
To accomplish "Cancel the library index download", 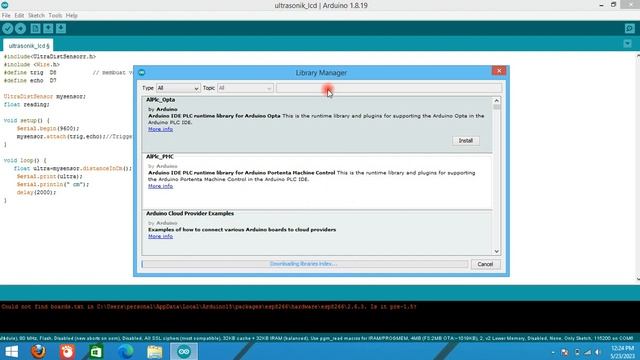I will coord(485,264).
